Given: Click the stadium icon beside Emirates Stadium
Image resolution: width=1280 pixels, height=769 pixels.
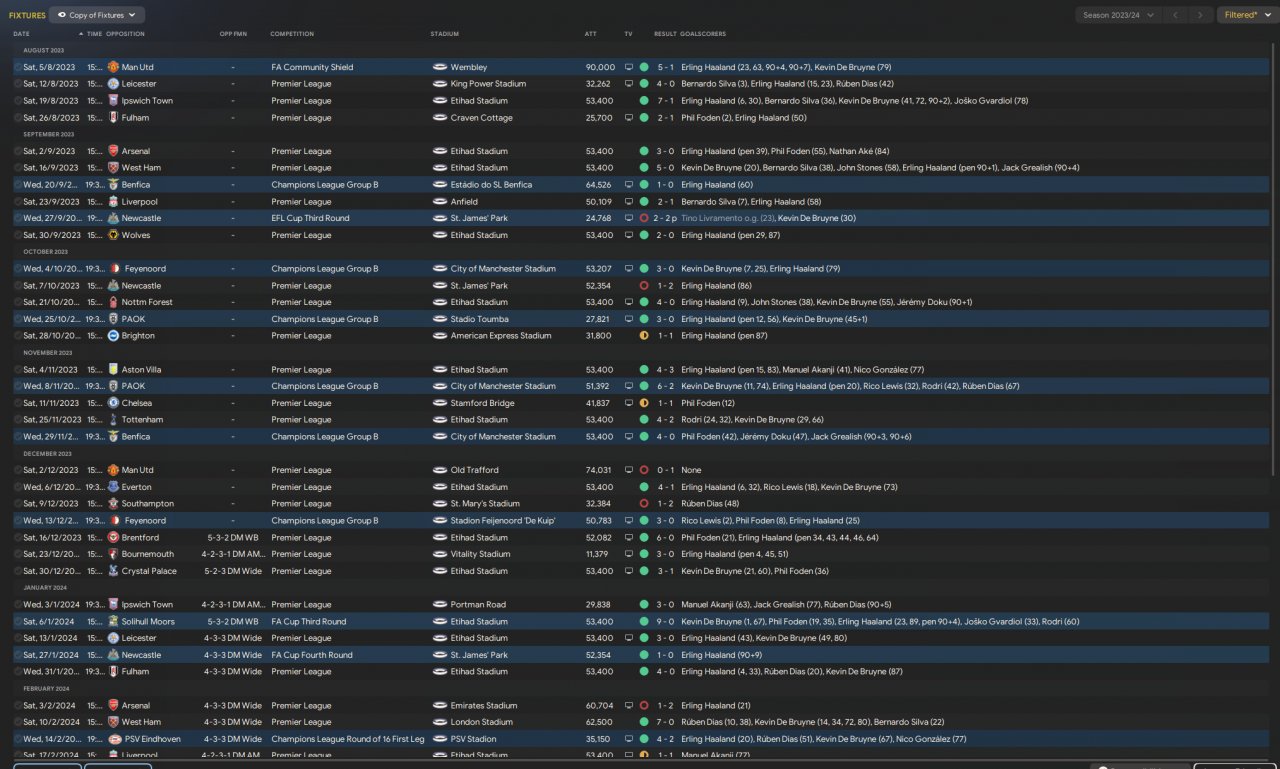Looking at the screenshot, I should 440,705.
